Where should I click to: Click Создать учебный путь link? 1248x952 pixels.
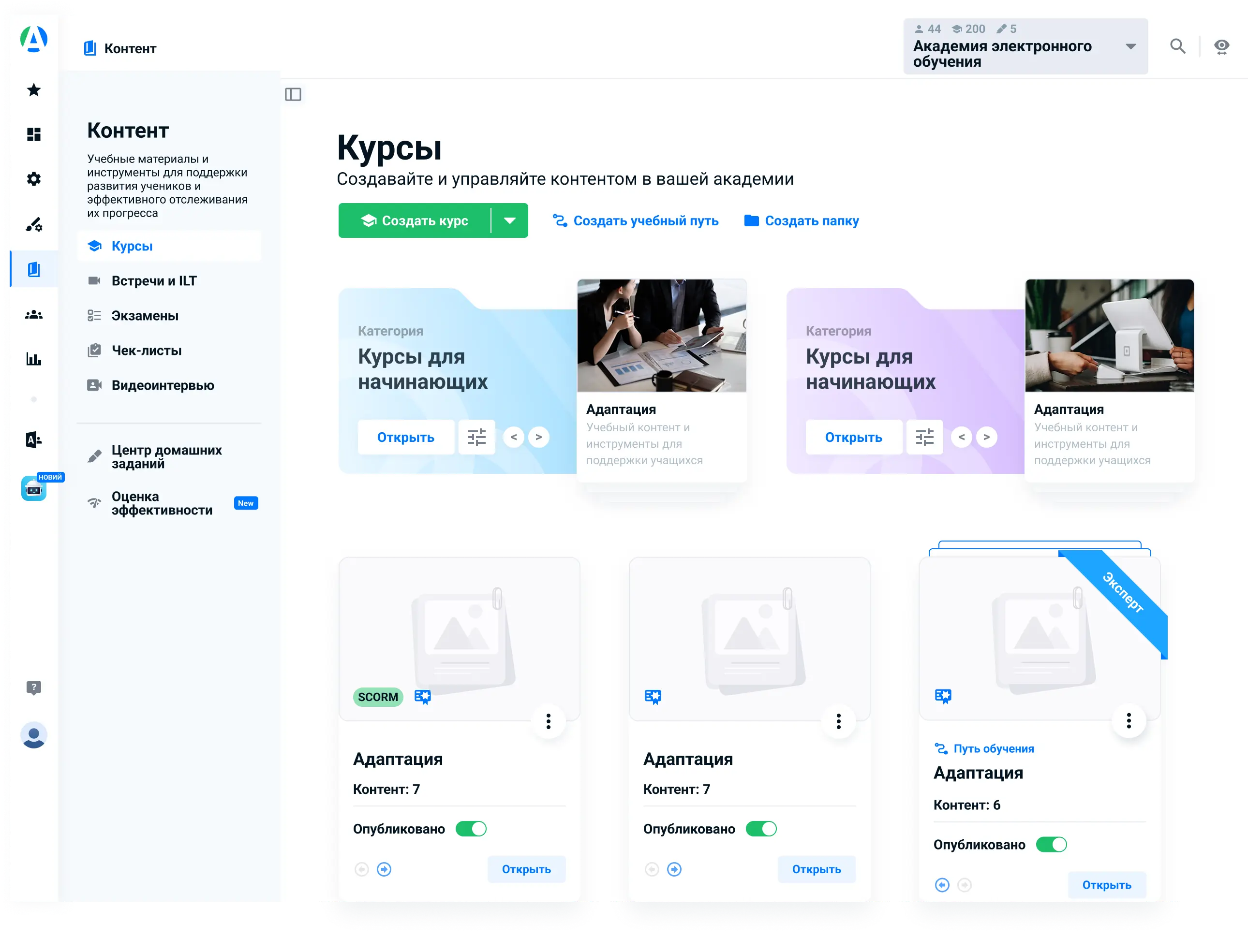pyautogui.click(x=636, y=220)
